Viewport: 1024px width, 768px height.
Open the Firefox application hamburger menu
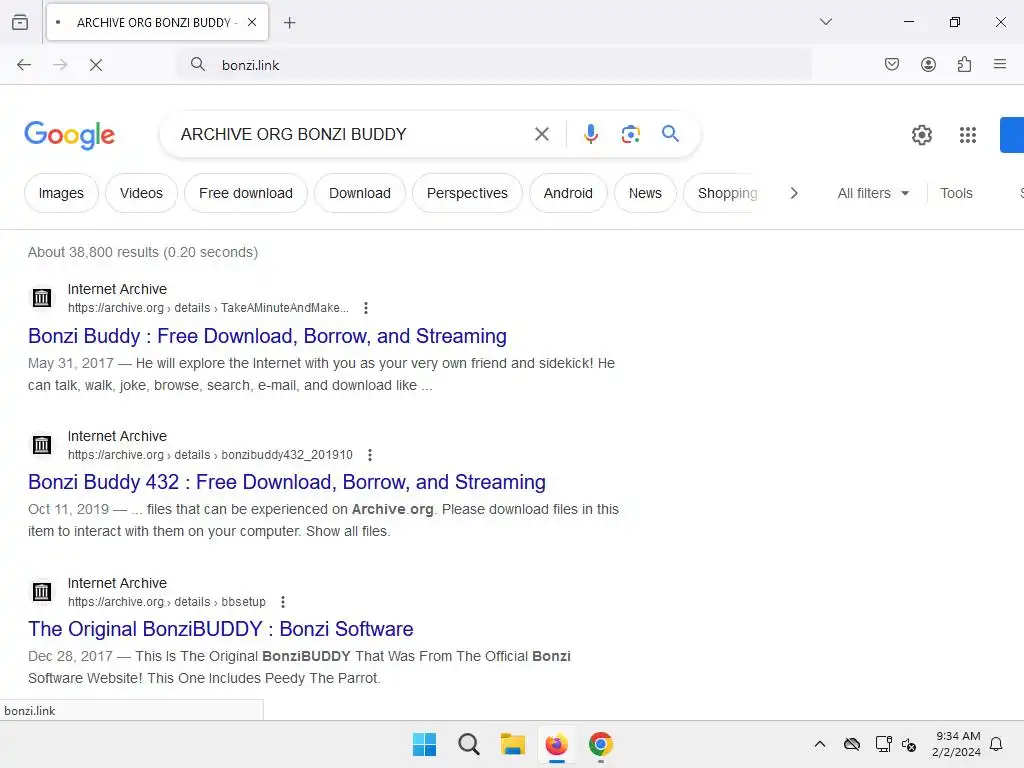click(1000, 64)
